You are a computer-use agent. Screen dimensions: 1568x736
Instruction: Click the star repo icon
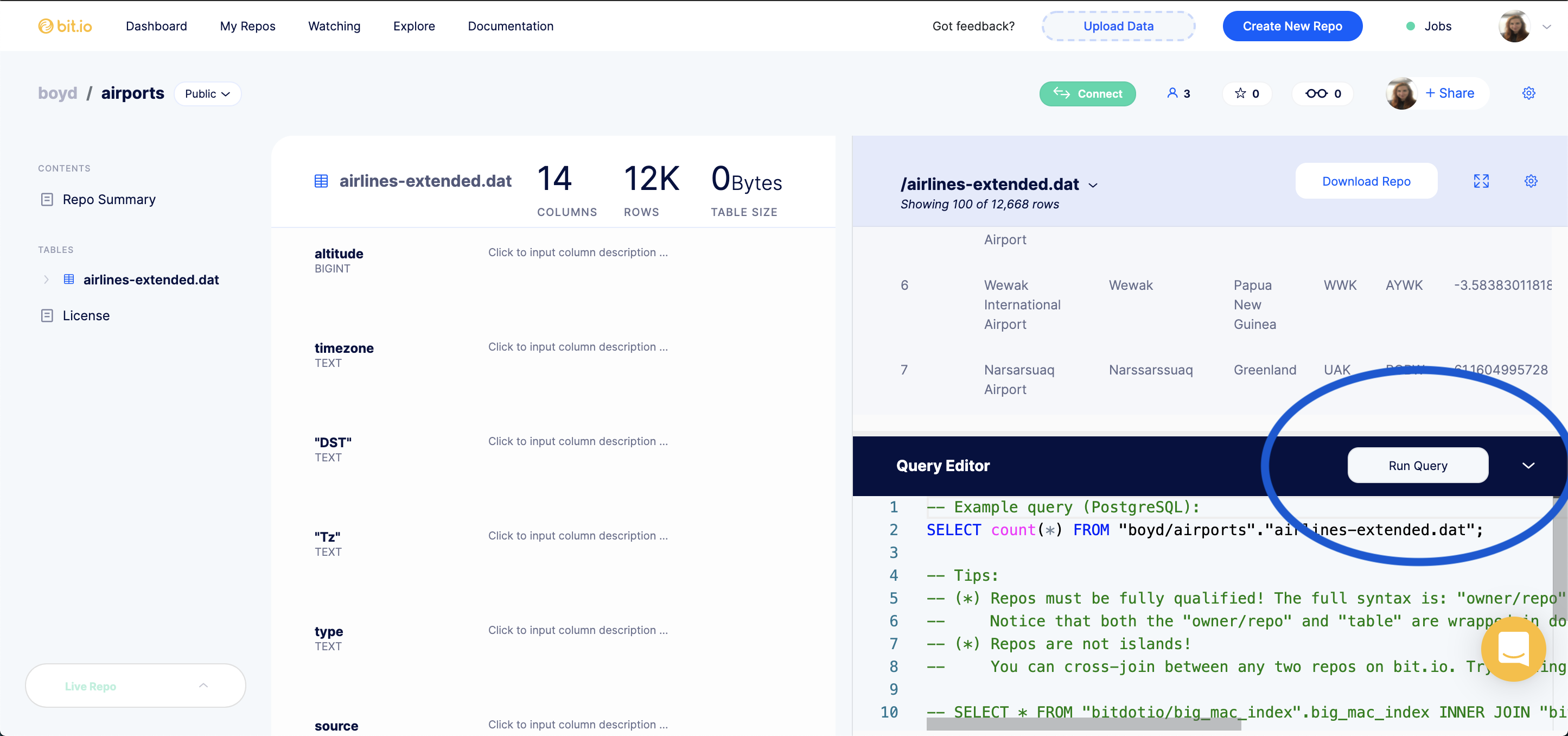tap(1240, 93)
